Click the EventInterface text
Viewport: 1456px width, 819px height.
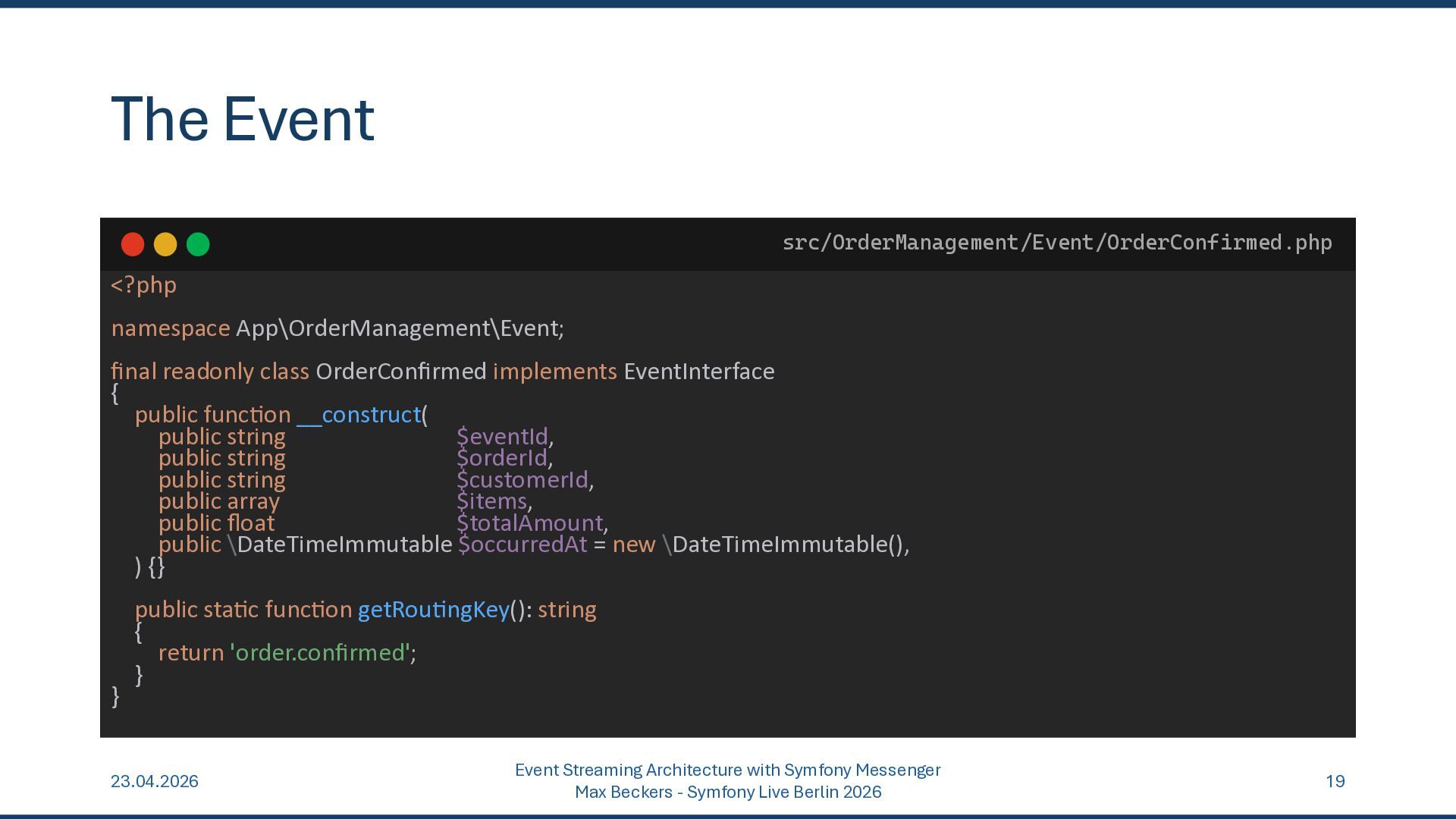[x=698, y=372]
